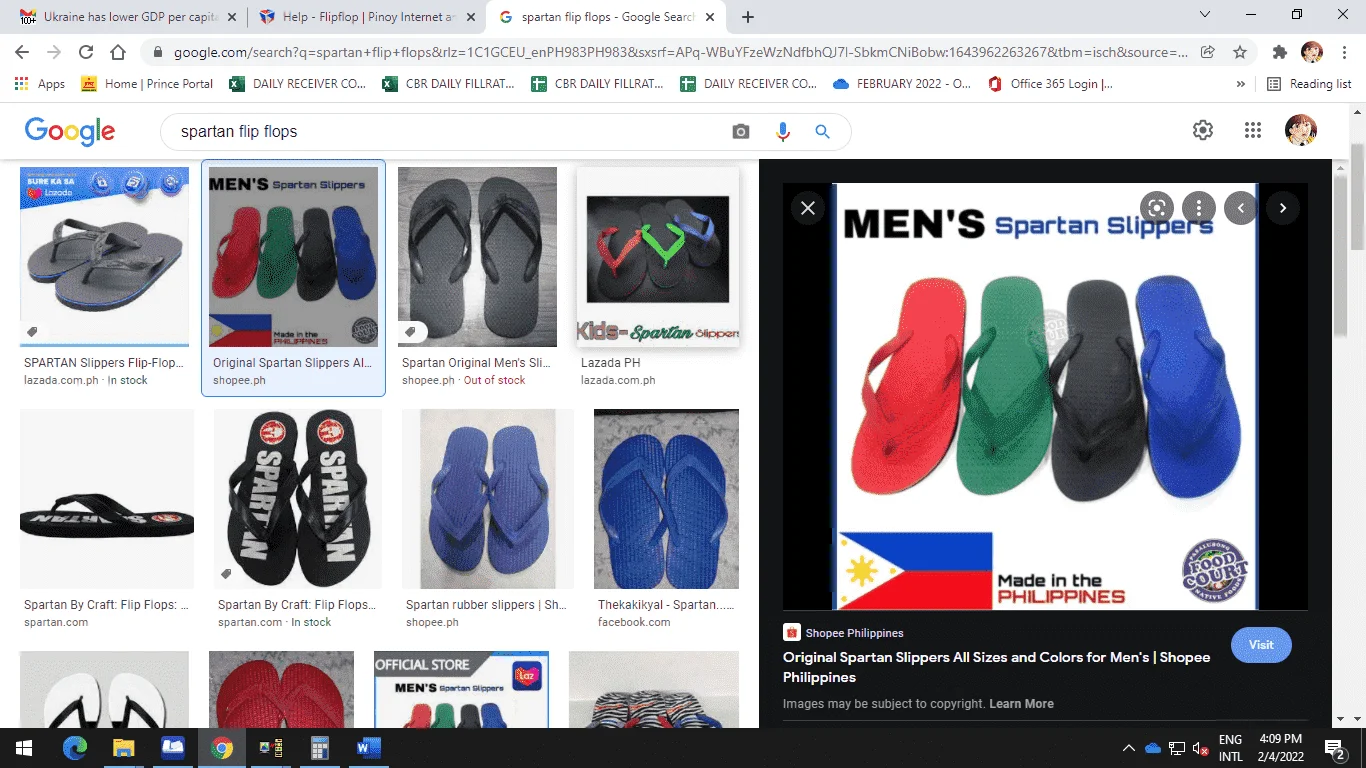The height and width of the screenshot is (768, 1366).
Task: Search by image with the camera icon
Action: (x=741, y=131)
